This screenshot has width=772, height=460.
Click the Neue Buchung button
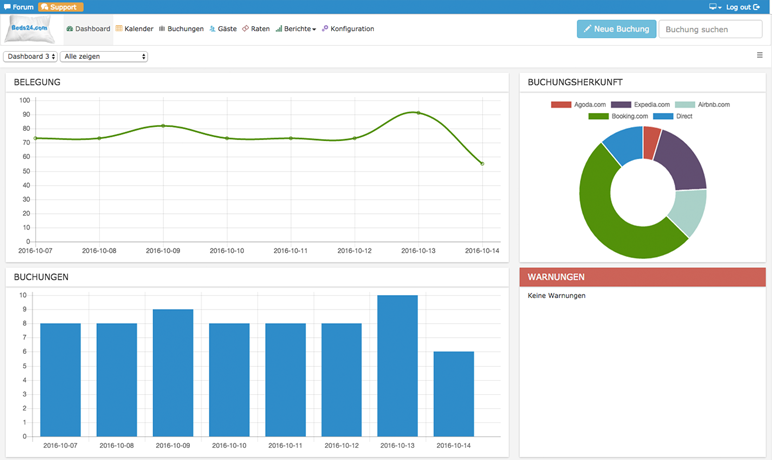(x=616, y=29)
